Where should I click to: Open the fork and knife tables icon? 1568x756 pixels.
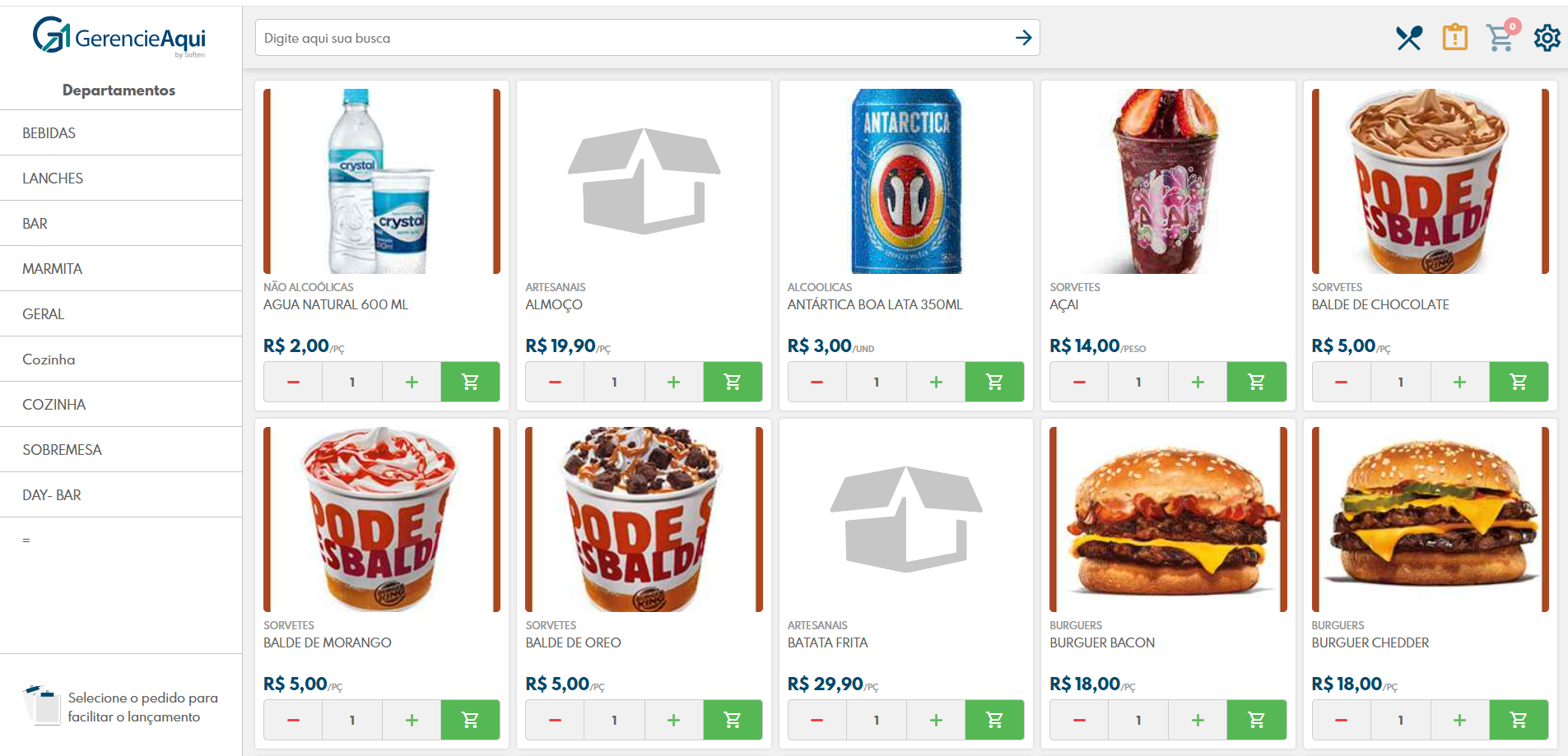pyautogui.click(x=1408, y=38)
